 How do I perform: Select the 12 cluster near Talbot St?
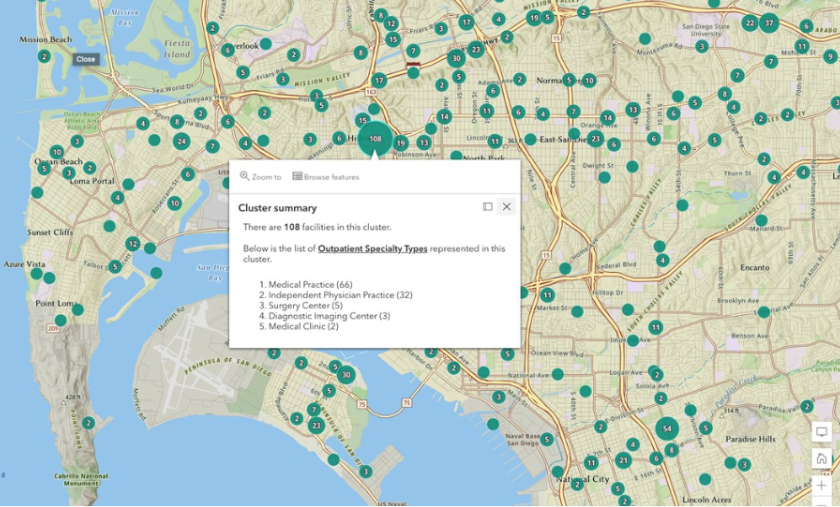click(133, 244)
